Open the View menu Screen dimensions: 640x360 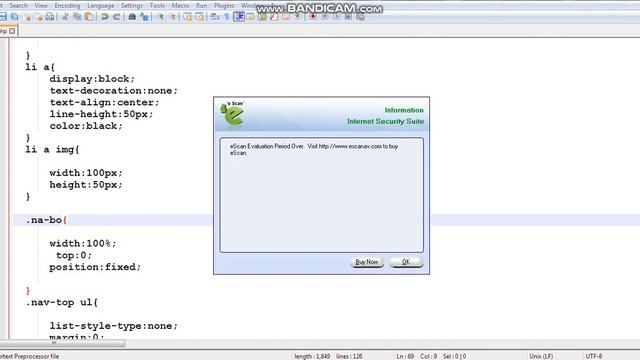point(41,5)
